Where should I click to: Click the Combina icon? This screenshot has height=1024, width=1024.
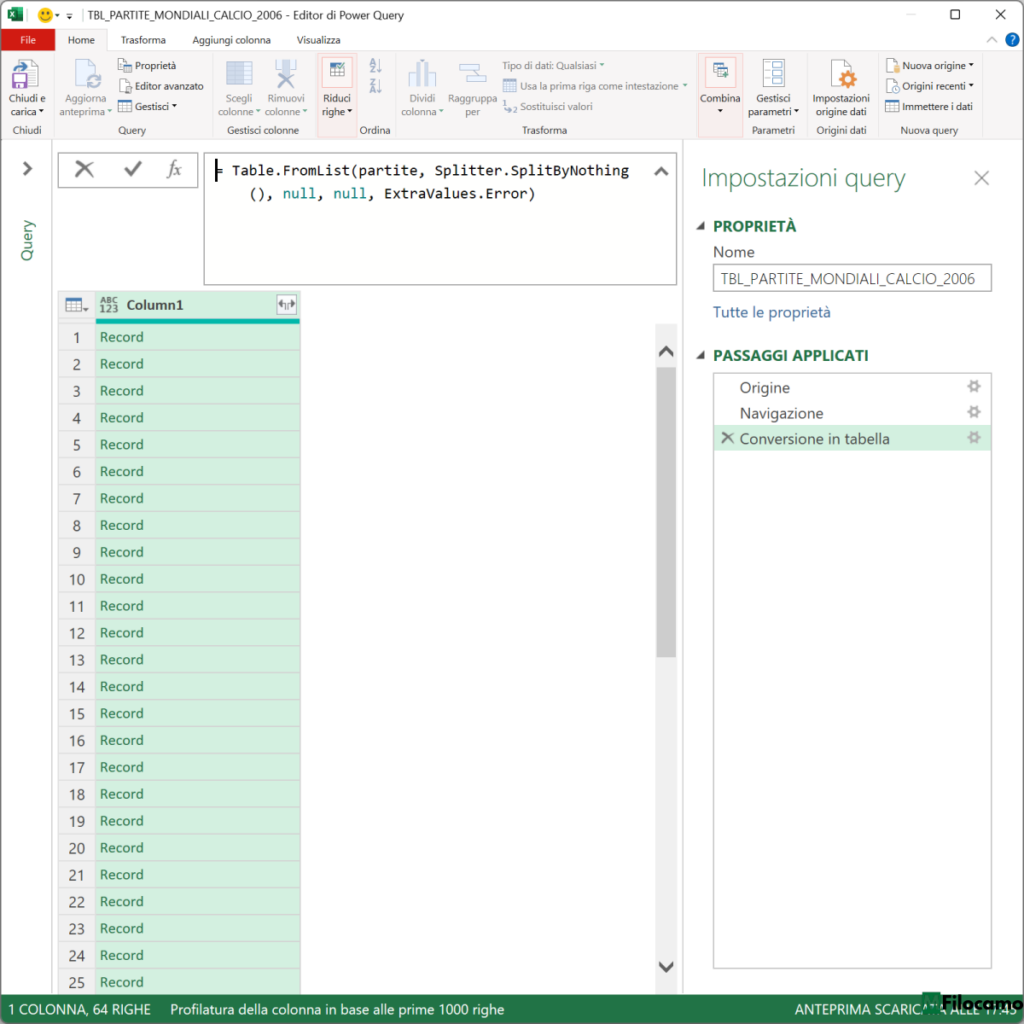click(720, 72)
